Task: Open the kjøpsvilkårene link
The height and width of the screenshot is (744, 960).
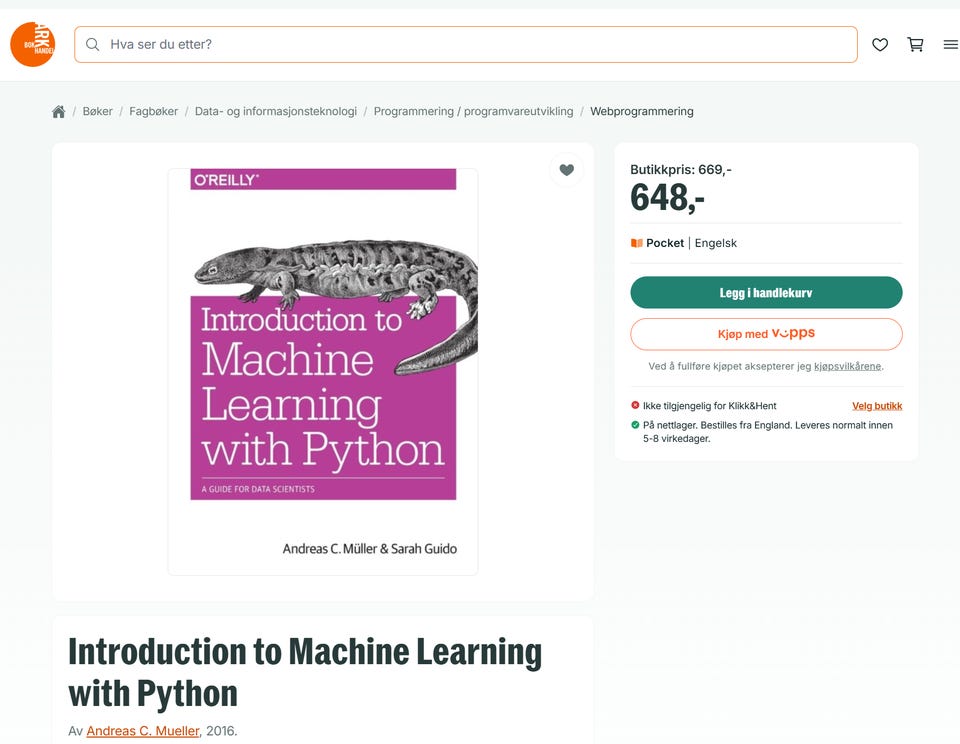Action: click(847, 366)
